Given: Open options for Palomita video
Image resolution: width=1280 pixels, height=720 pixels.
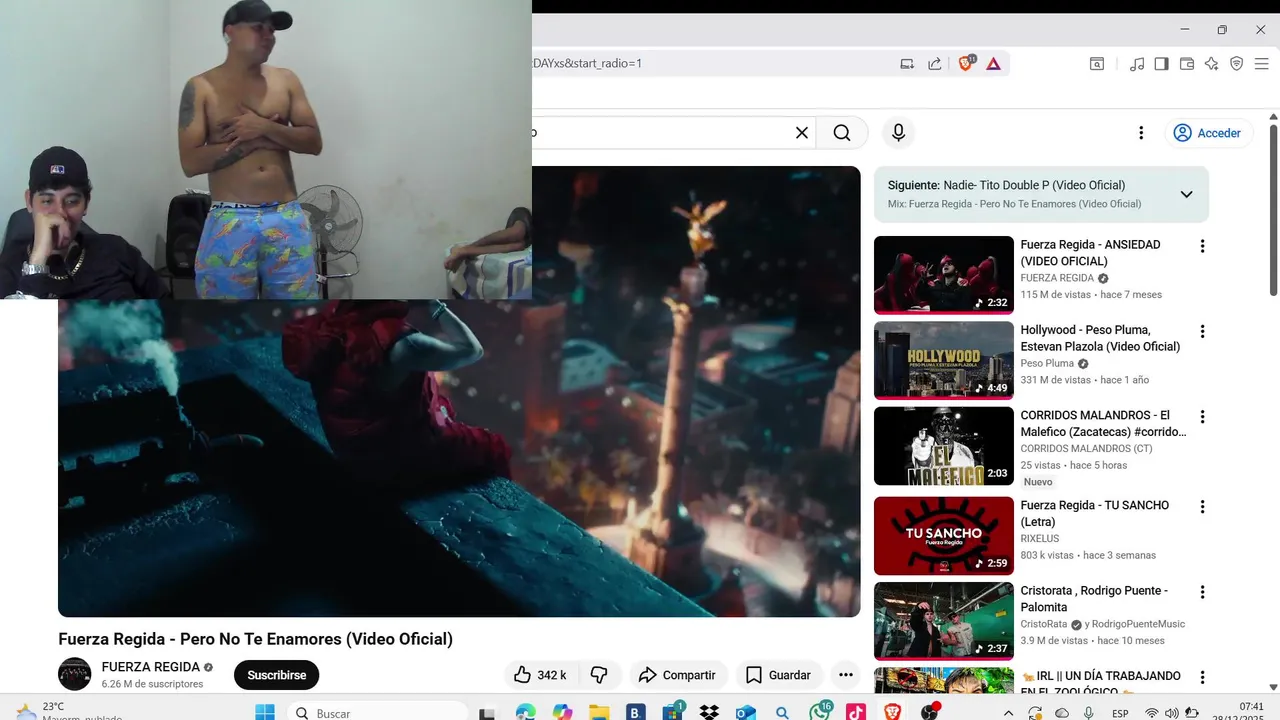Looking at the screenshot, I should coord(1202,592).
